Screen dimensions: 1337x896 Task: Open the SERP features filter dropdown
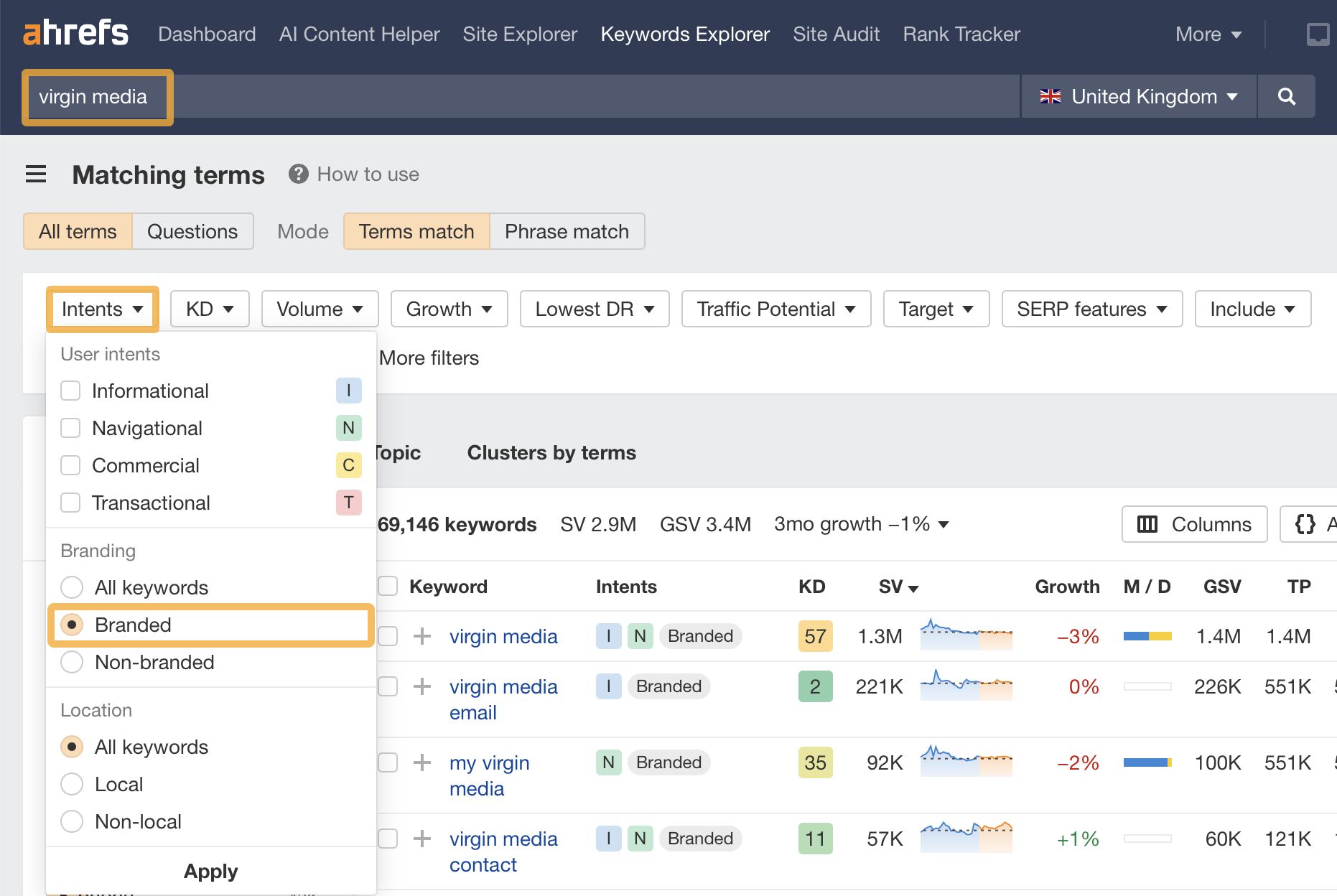coord(1091,309)
